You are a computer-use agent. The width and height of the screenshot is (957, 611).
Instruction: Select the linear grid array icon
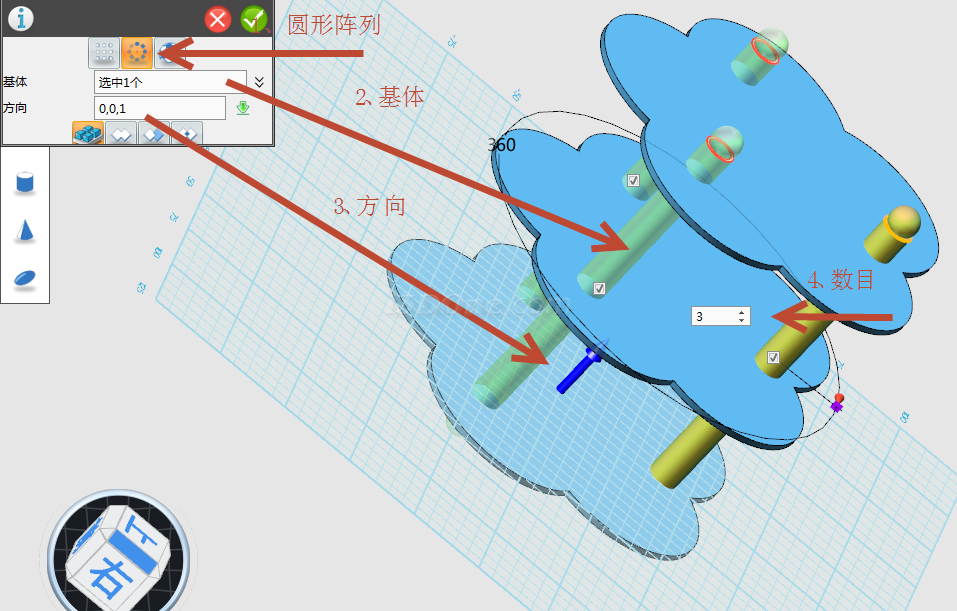[x=104, y=53]
